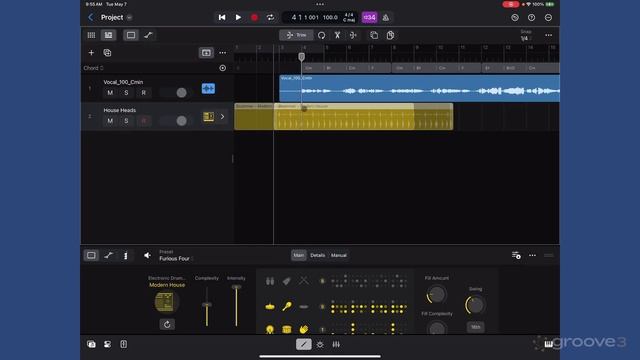
Task: Click the House Heads drummer track icon
Action: 209,117
